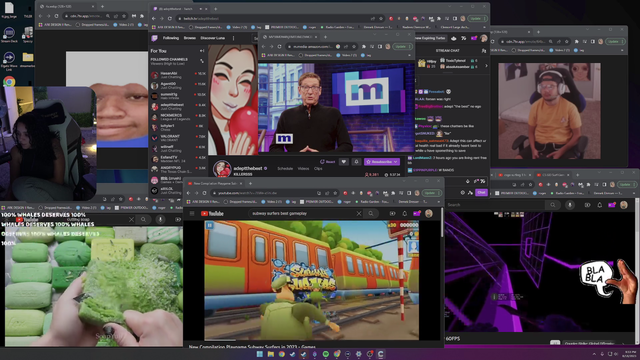Open the notifications bell in the purple-video YouTube window
The width and height of the screenshot is (640, 360).
click(600, 205)
